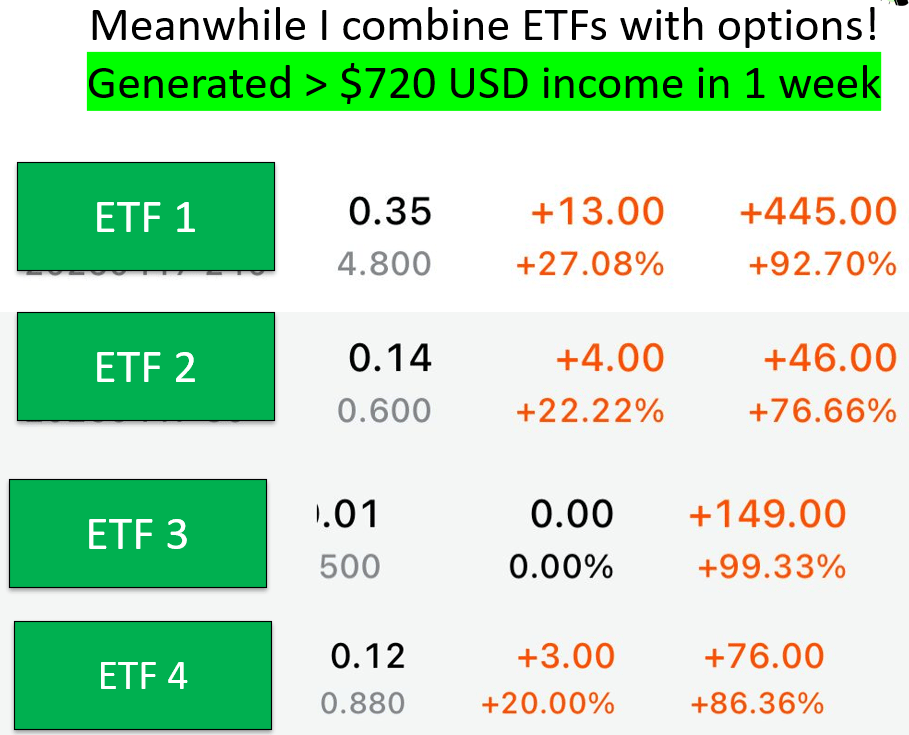Click the ETF 4 price 0.12

pyautogui.click(x=368, y=656)
